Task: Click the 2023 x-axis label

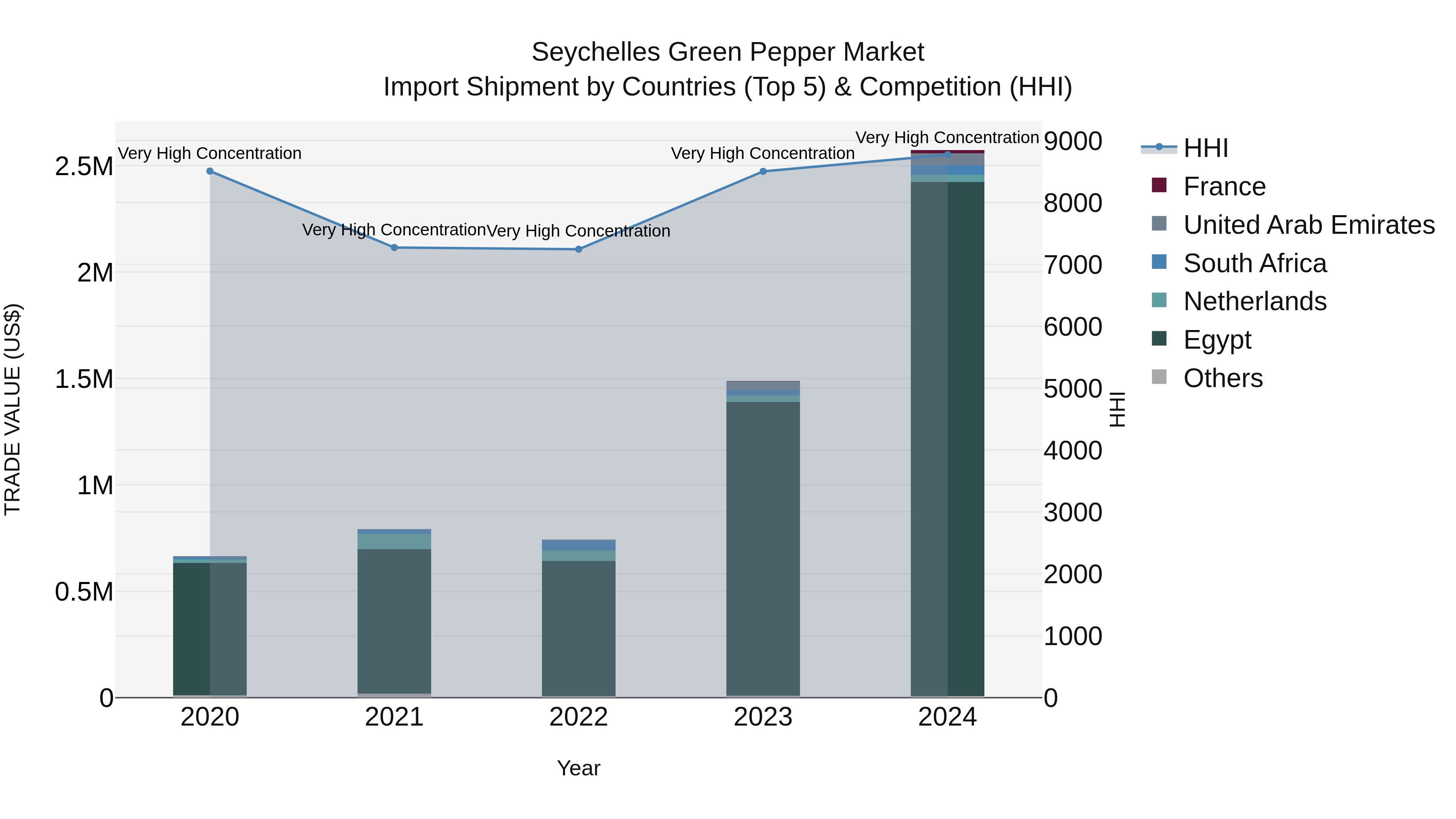Action: point(763,717)
